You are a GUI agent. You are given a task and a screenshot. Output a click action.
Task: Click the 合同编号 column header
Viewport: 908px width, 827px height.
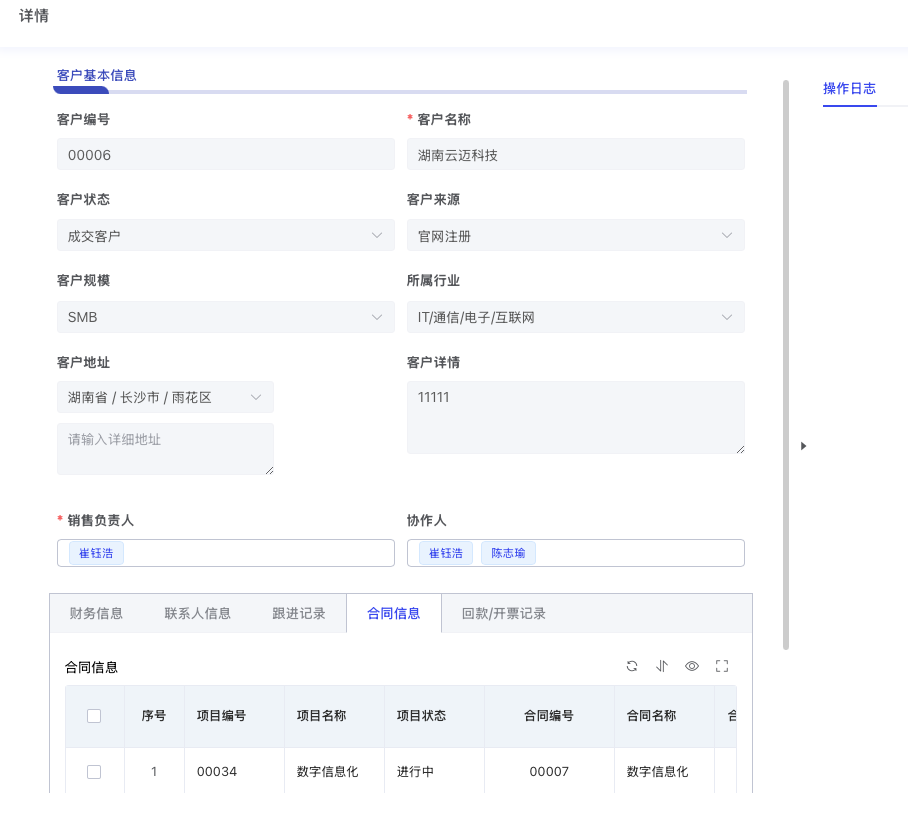coord(549,716)
